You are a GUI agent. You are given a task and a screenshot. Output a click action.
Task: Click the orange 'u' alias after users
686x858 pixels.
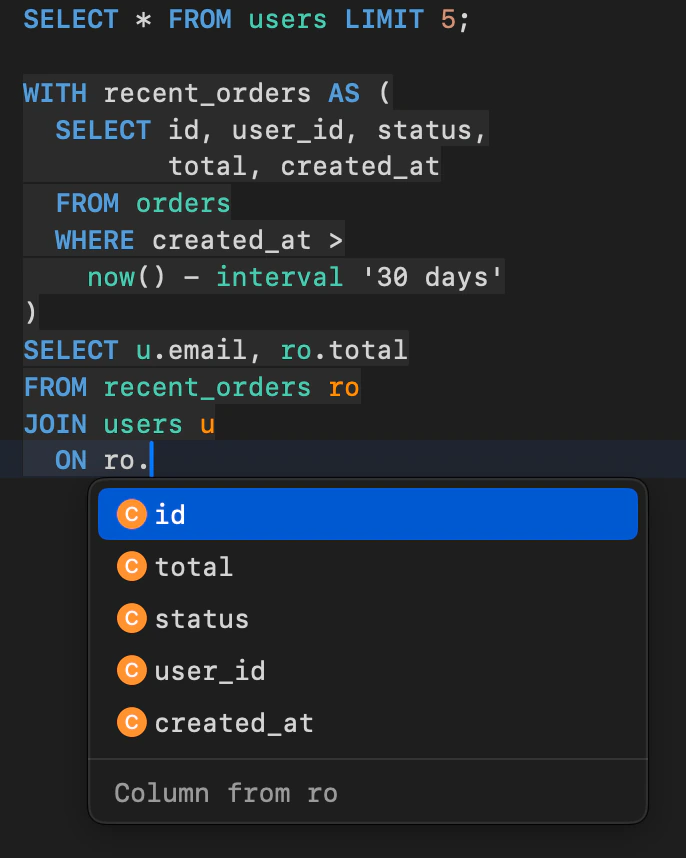point(207,424)
